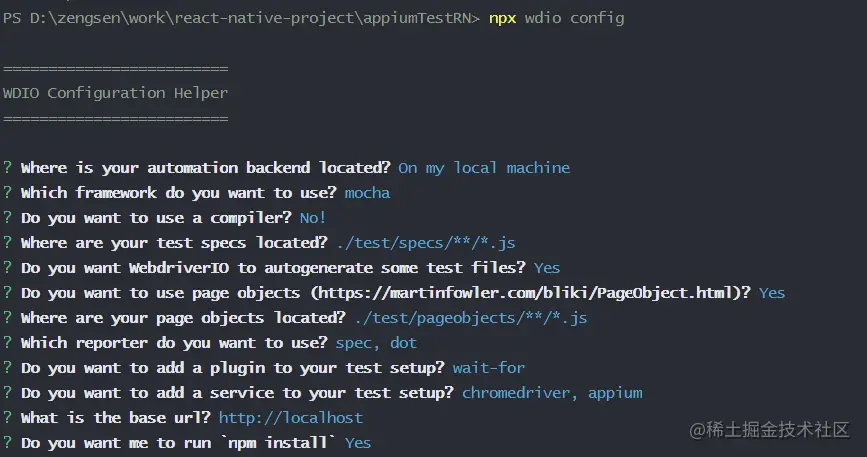Screen dimensions: 867x457
Task: Select the 'On my local machine' answer
Action: [x=484, y=168]
